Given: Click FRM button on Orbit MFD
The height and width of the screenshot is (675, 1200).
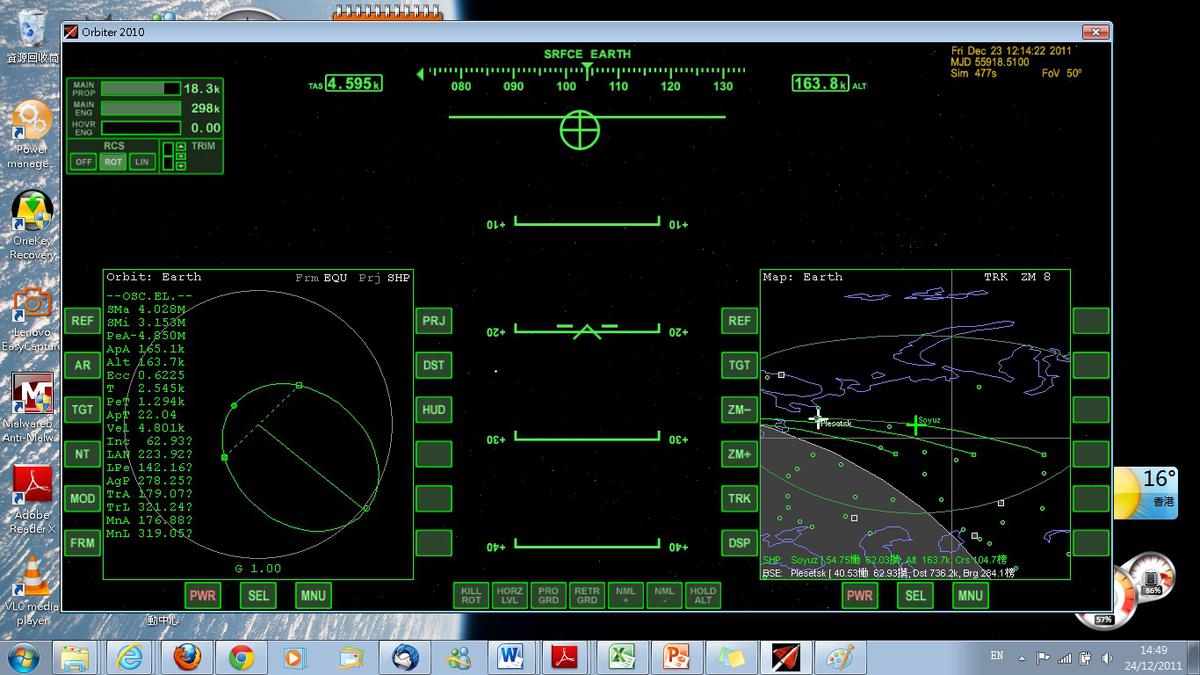Looking at the screenshot, I should (82, 543).
